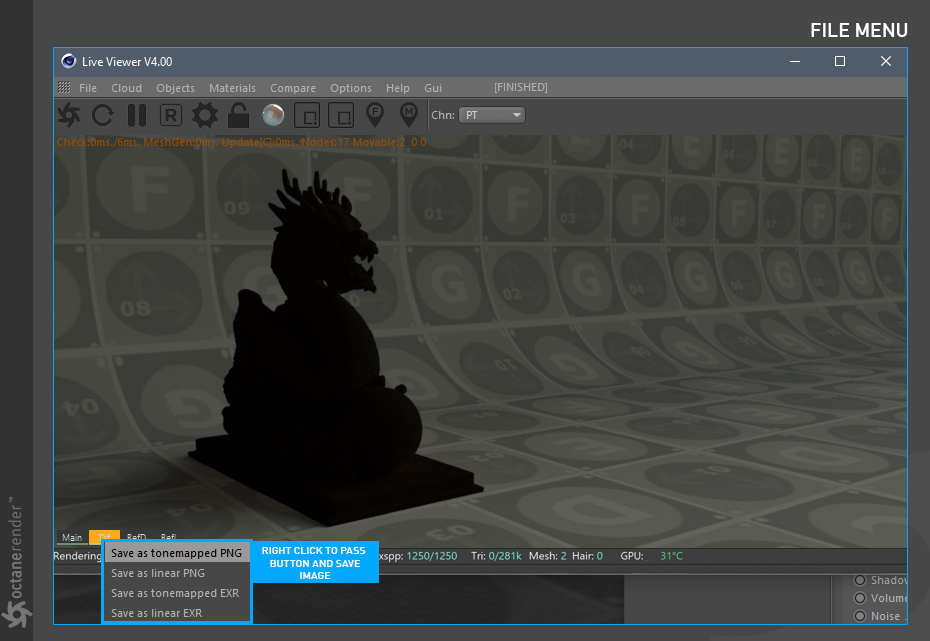This screenshot has width=930, height=641.
Task: Activate the focus picker pin (F)
Action: 375,115
